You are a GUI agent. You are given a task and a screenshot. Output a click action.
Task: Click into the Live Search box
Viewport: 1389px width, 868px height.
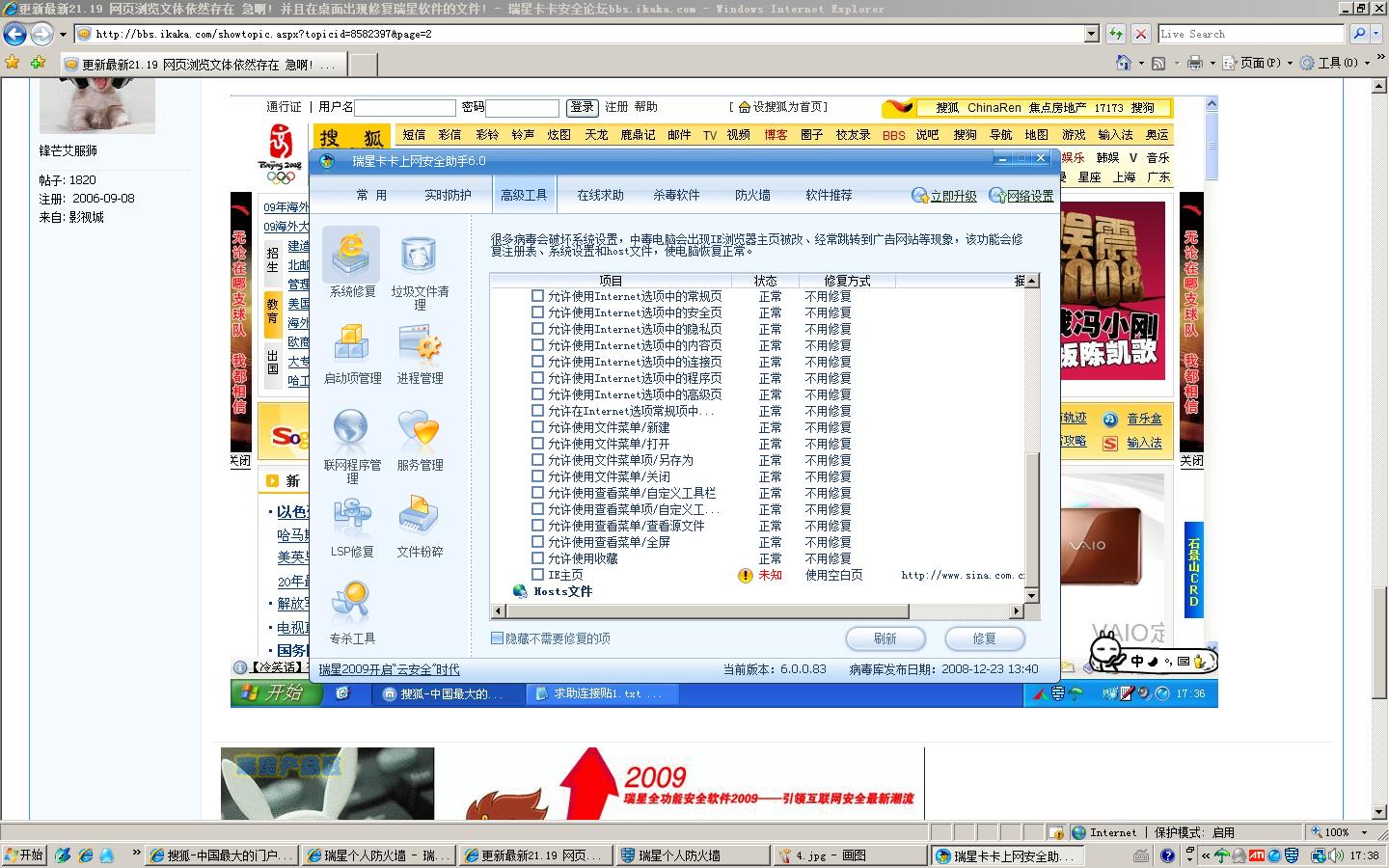click(x=1251, y=34)
